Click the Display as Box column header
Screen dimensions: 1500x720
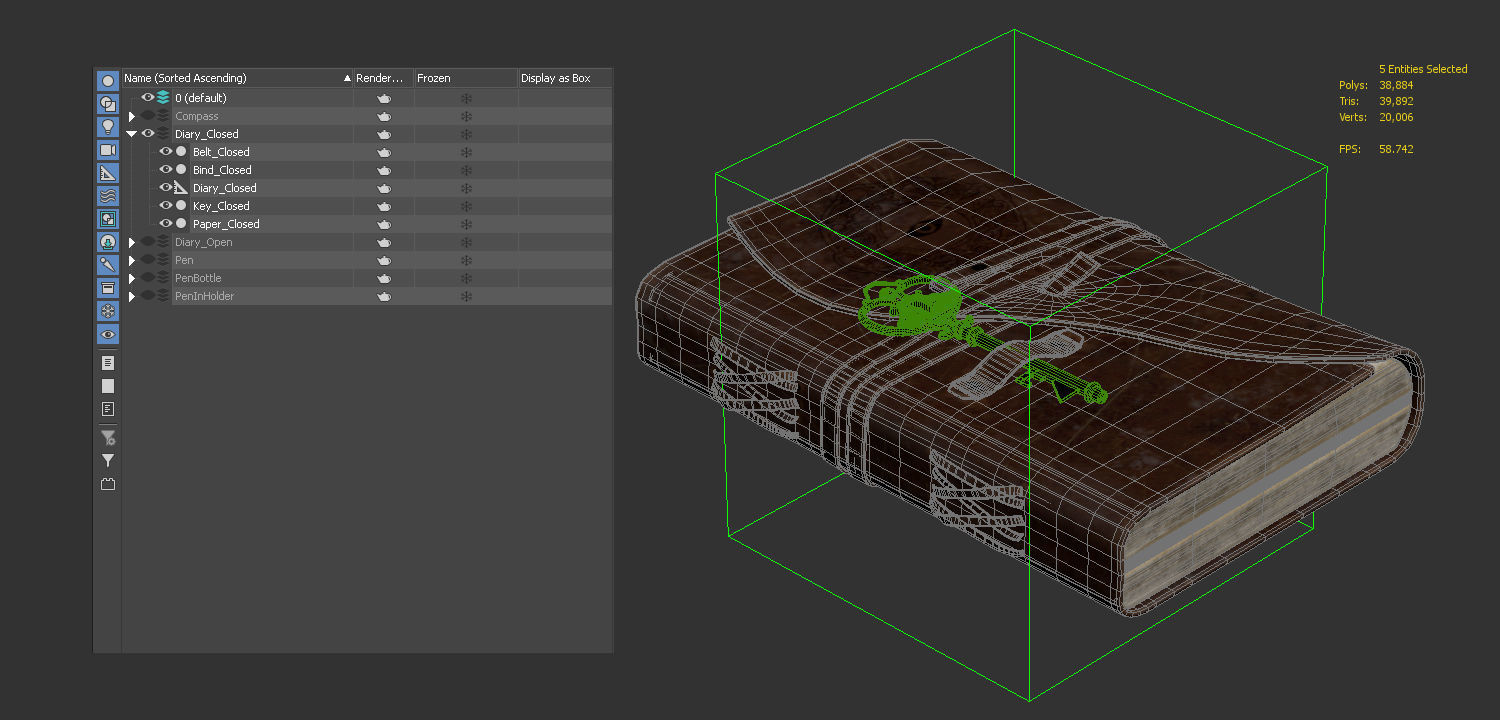(565, 78)
